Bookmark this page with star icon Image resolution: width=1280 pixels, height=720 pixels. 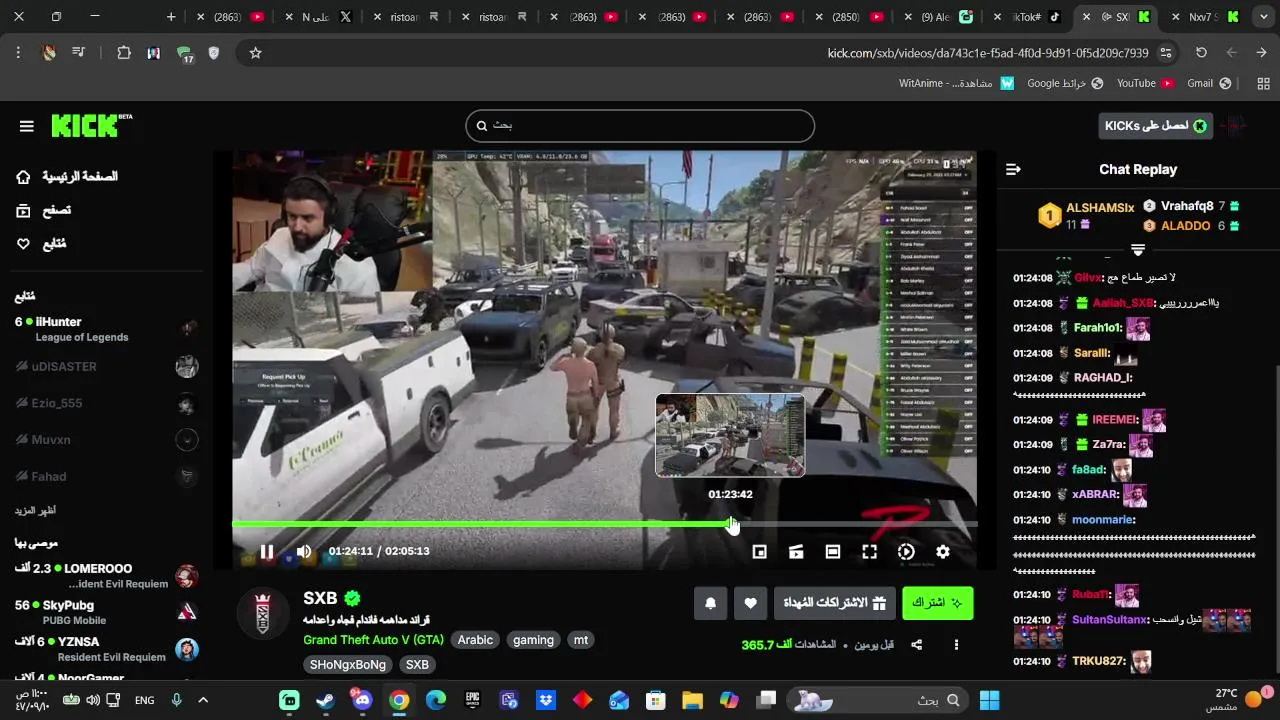pyautogui.click(x=255, y=53)
